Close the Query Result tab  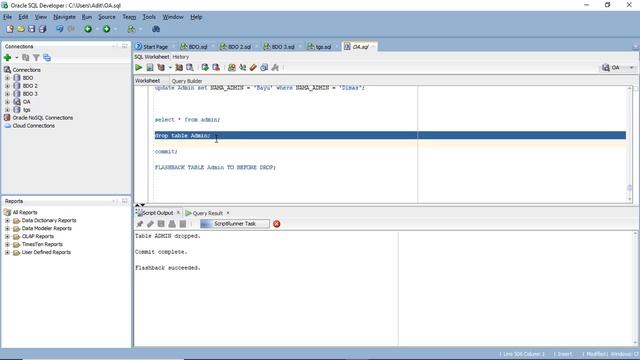pyautogui.click(x=228, y=213)
